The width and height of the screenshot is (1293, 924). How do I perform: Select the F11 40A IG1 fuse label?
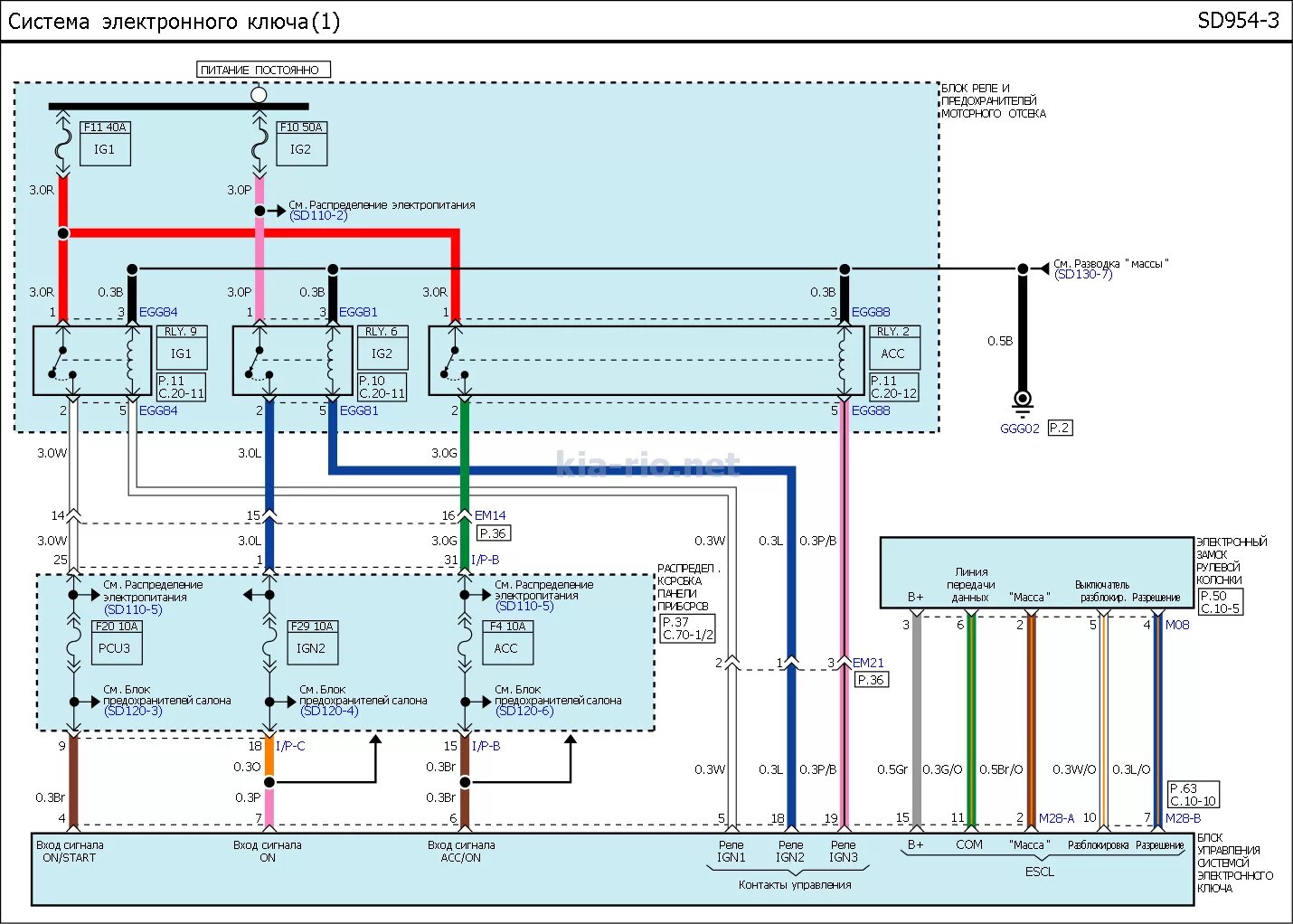(105, 143)
